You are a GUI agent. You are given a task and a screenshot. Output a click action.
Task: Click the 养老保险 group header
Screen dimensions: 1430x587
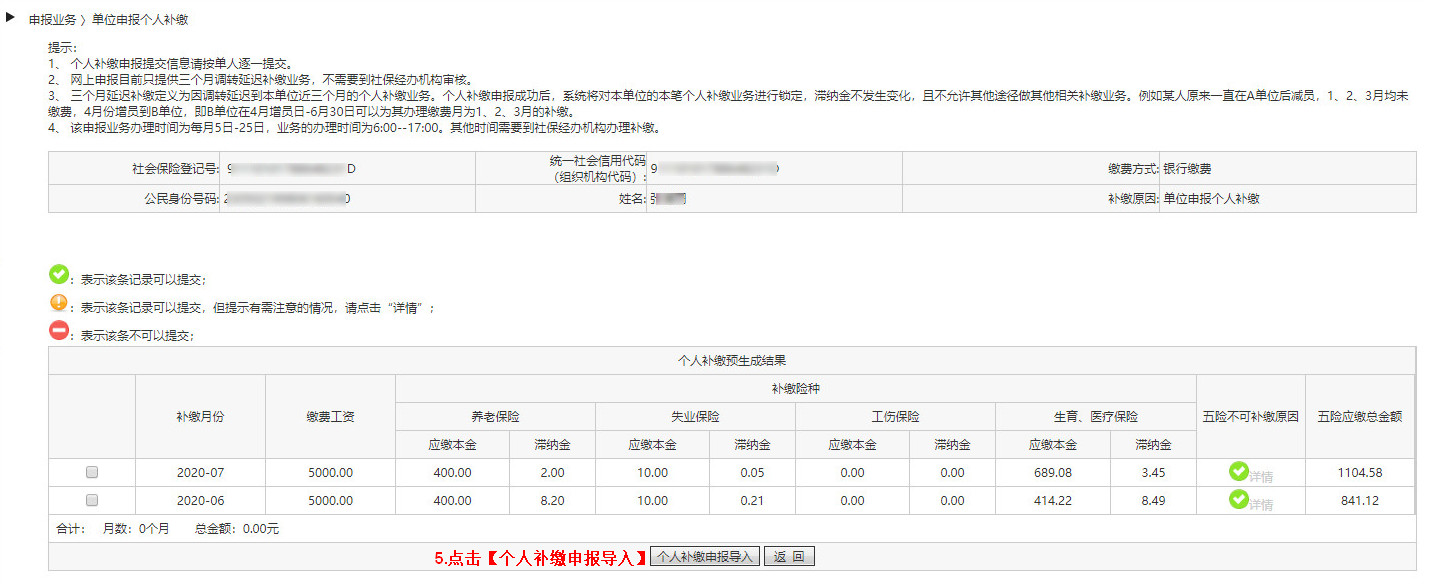tap(495, 417)
